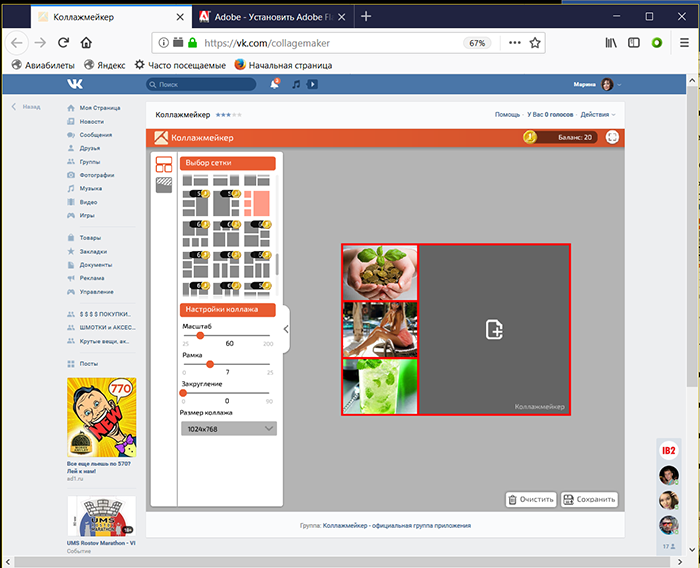Select the grid layout panel icon
This screenshot has height=568, width=700.
point(164,165)
